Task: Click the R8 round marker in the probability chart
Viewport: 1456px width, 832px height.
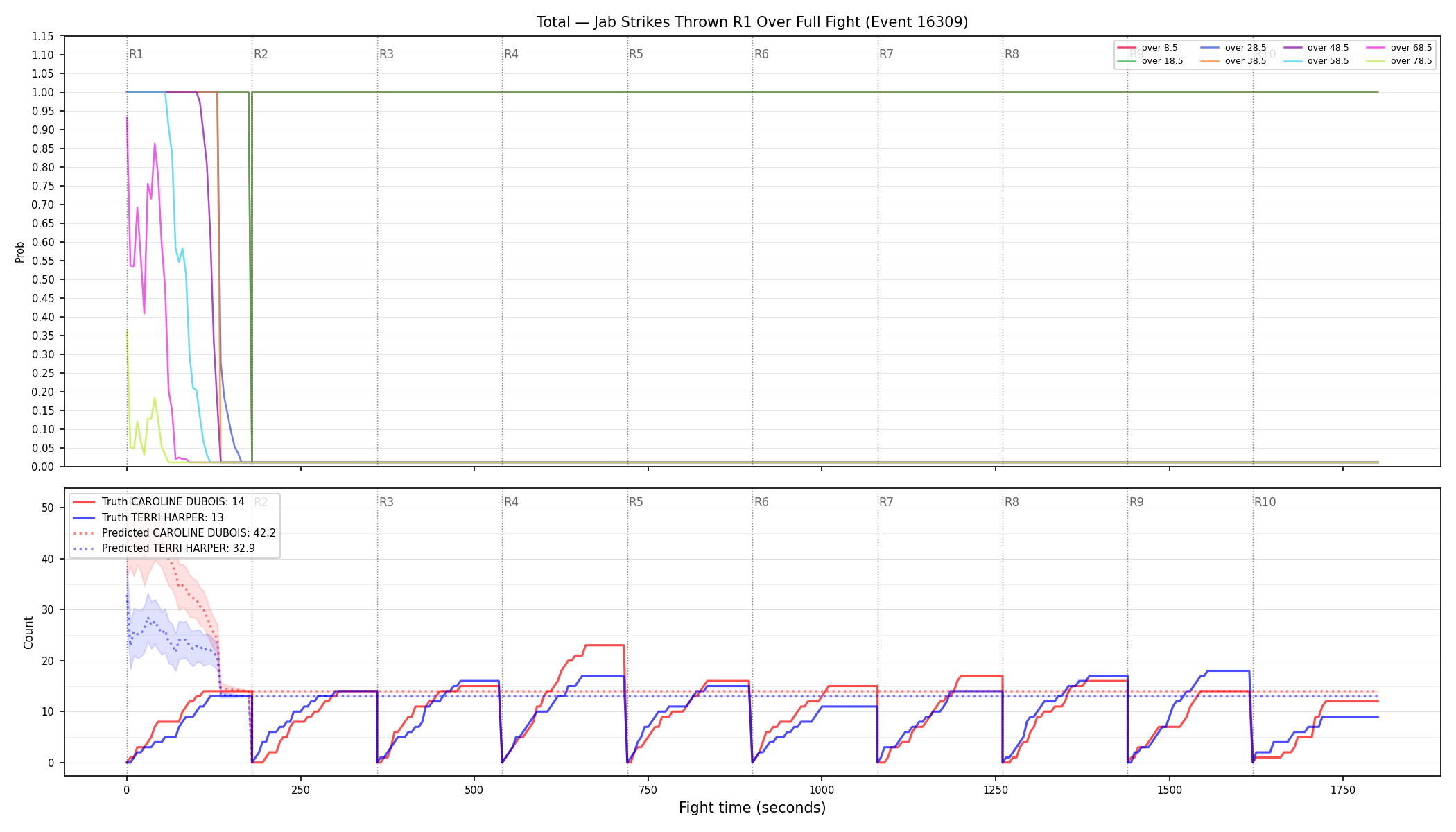Action: (1012, 54)
